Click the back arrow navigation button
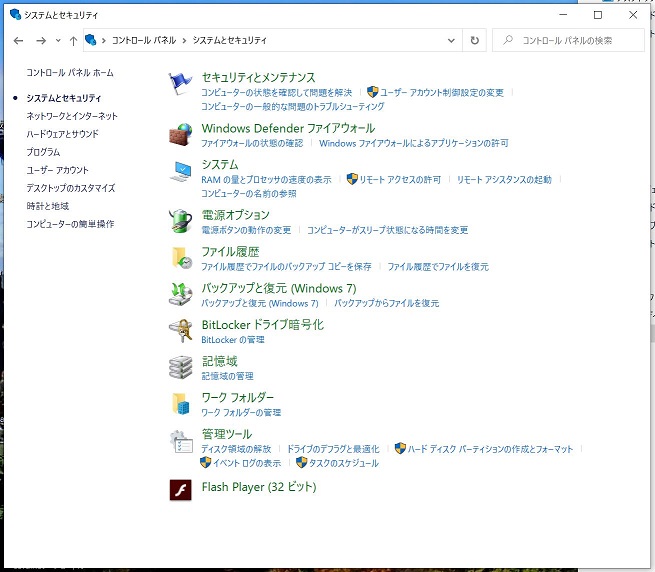Screen dimensions: 655x572 point(18,41)
